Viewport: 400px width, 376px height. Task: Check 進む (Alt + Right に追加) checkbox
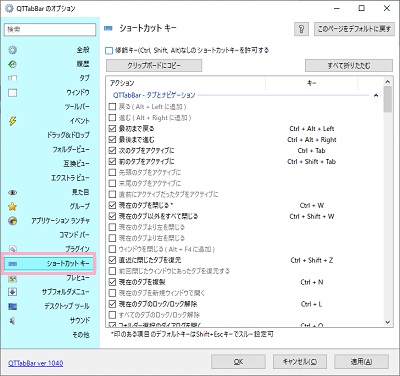coord(112,118)
